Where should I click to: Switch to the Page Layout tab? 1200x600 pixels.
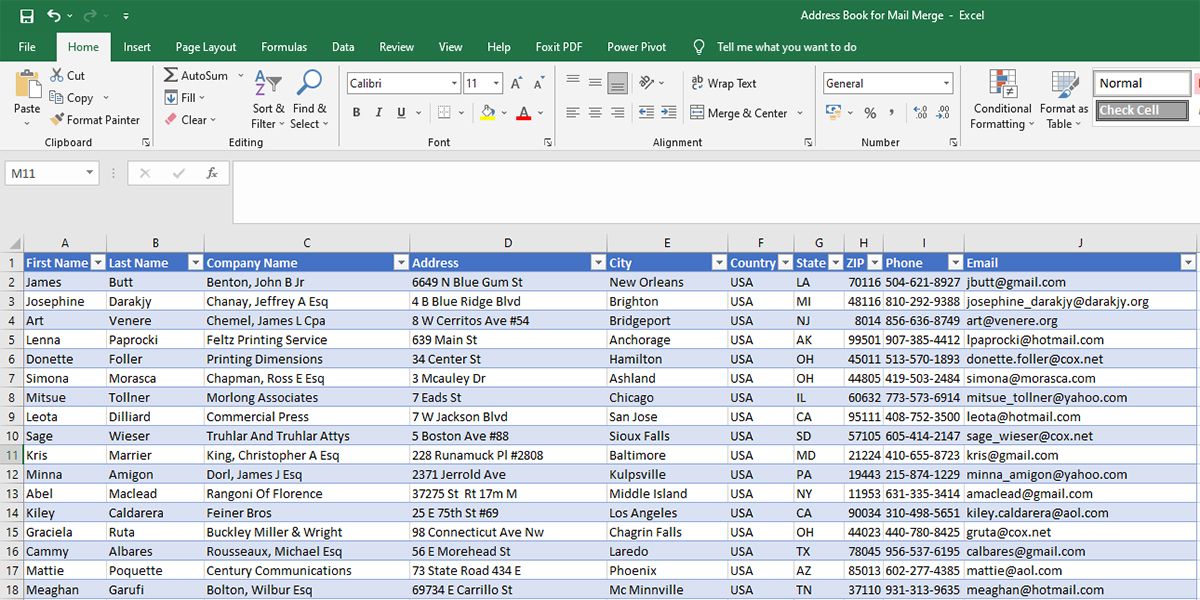(x=206, y=47)
